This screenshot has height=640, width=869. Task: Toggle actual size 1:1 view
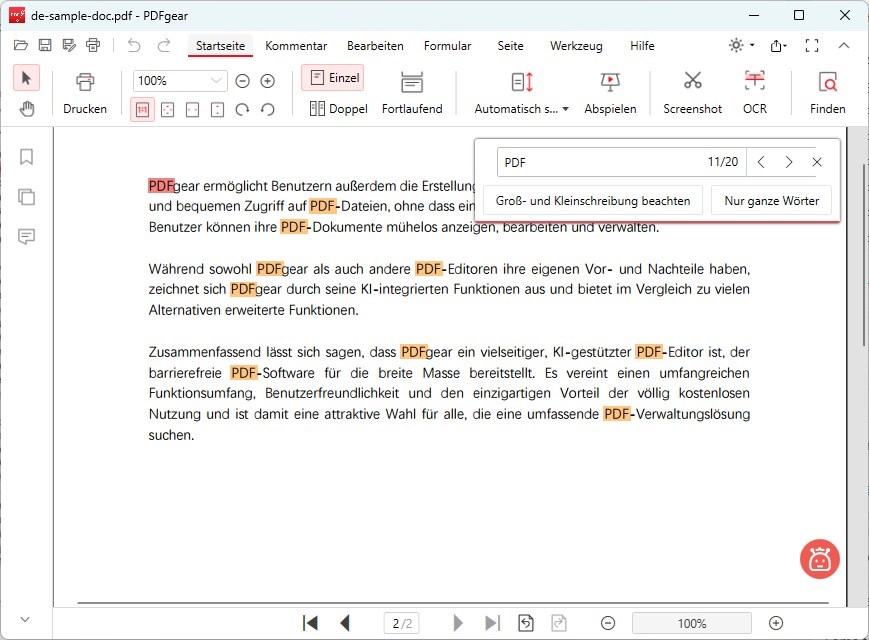[x=142, y=110]
